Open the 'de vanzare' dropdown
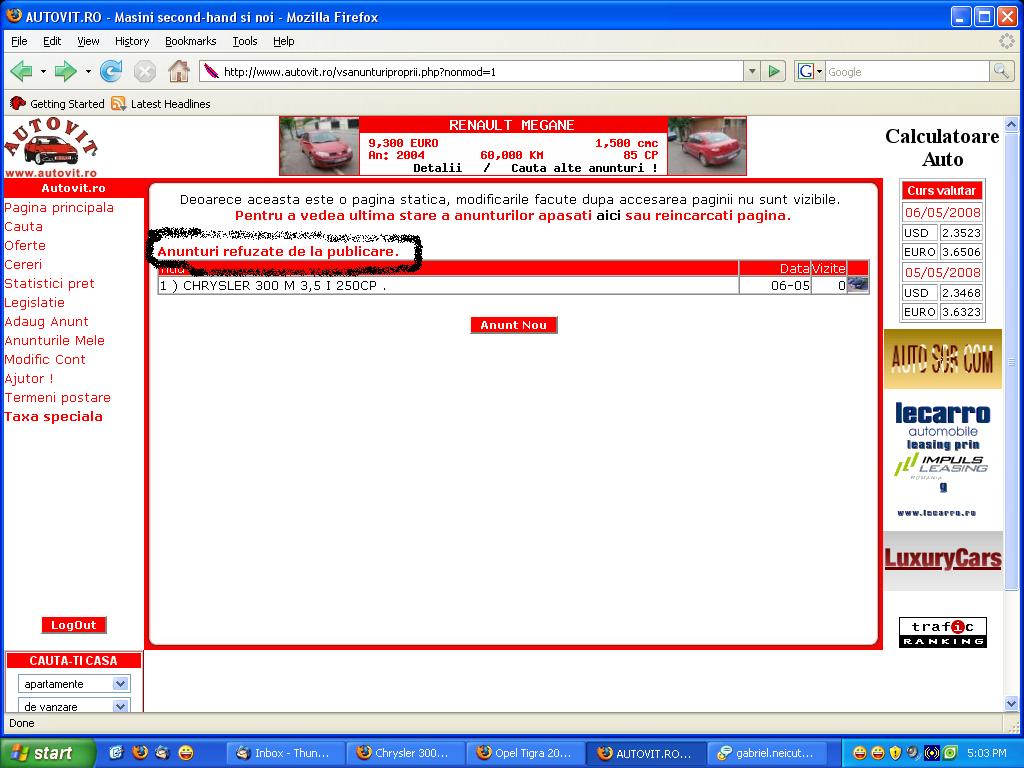Screen dimensions: 1024x768 tap(120, 706)
